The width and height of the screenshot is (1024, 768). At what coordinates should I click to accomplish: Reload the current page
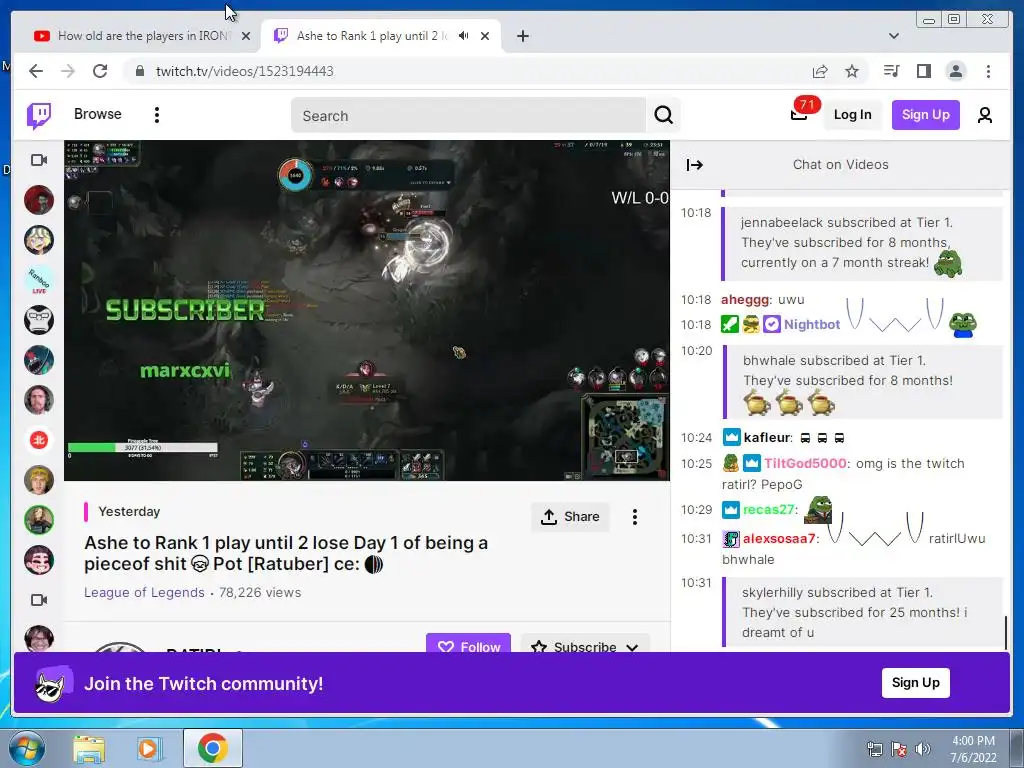100,71
